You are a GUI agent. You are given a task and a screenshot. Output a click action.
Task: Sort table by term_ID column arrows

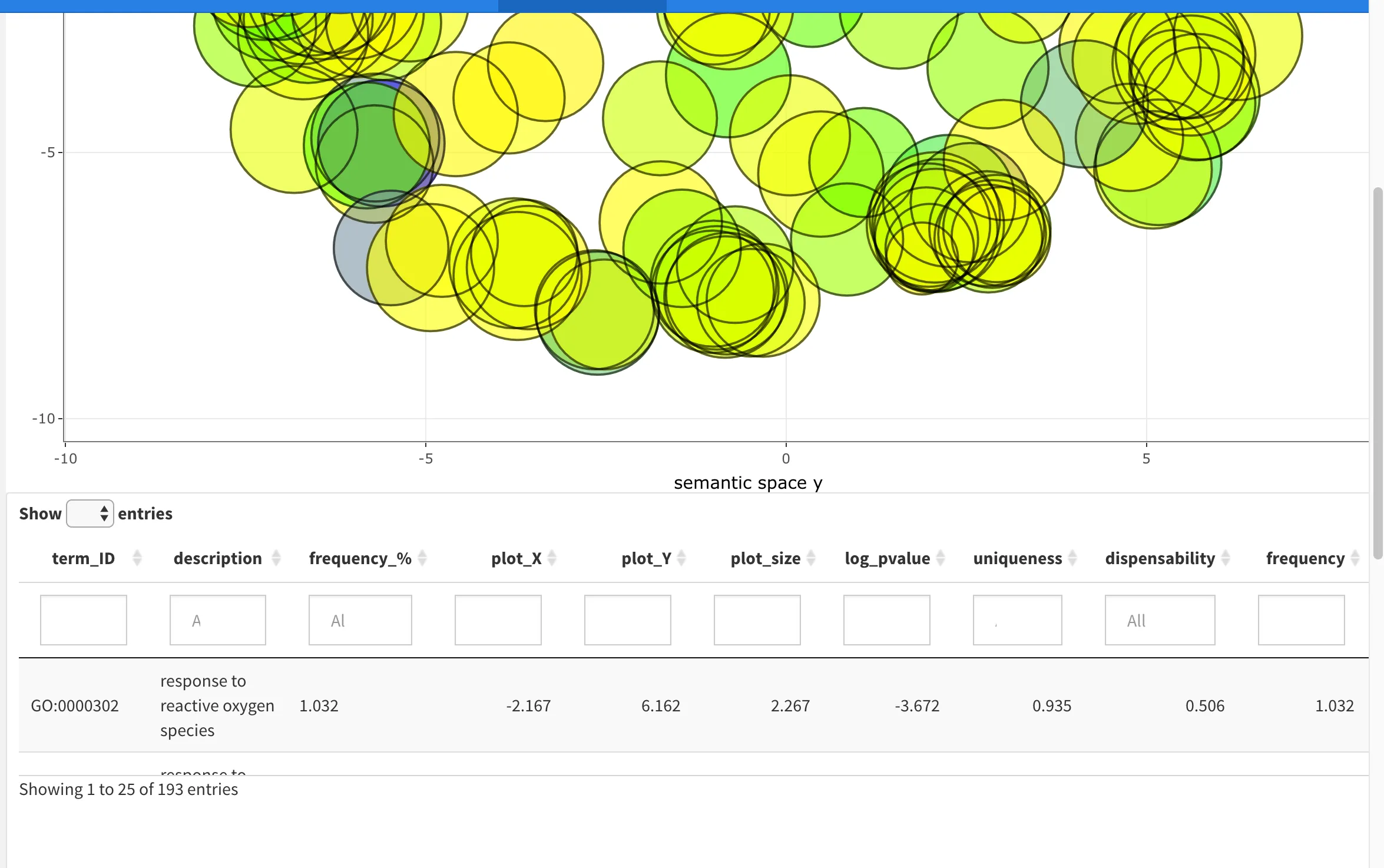coord(137,558)
